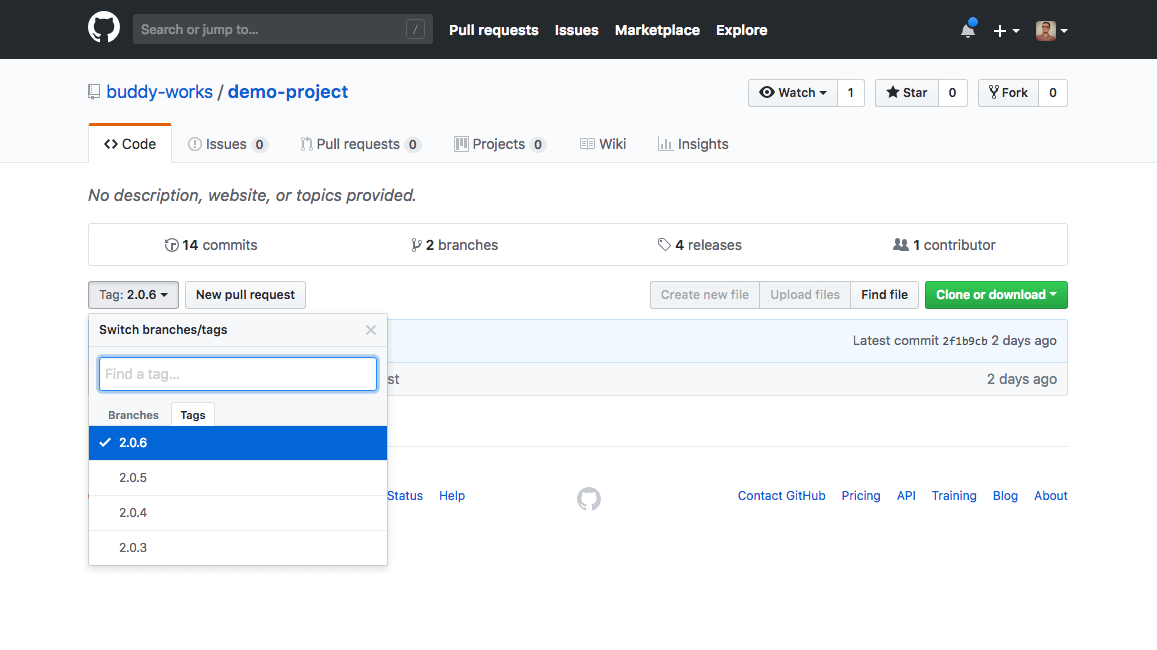View the 2 branches list

click(455, 245)
